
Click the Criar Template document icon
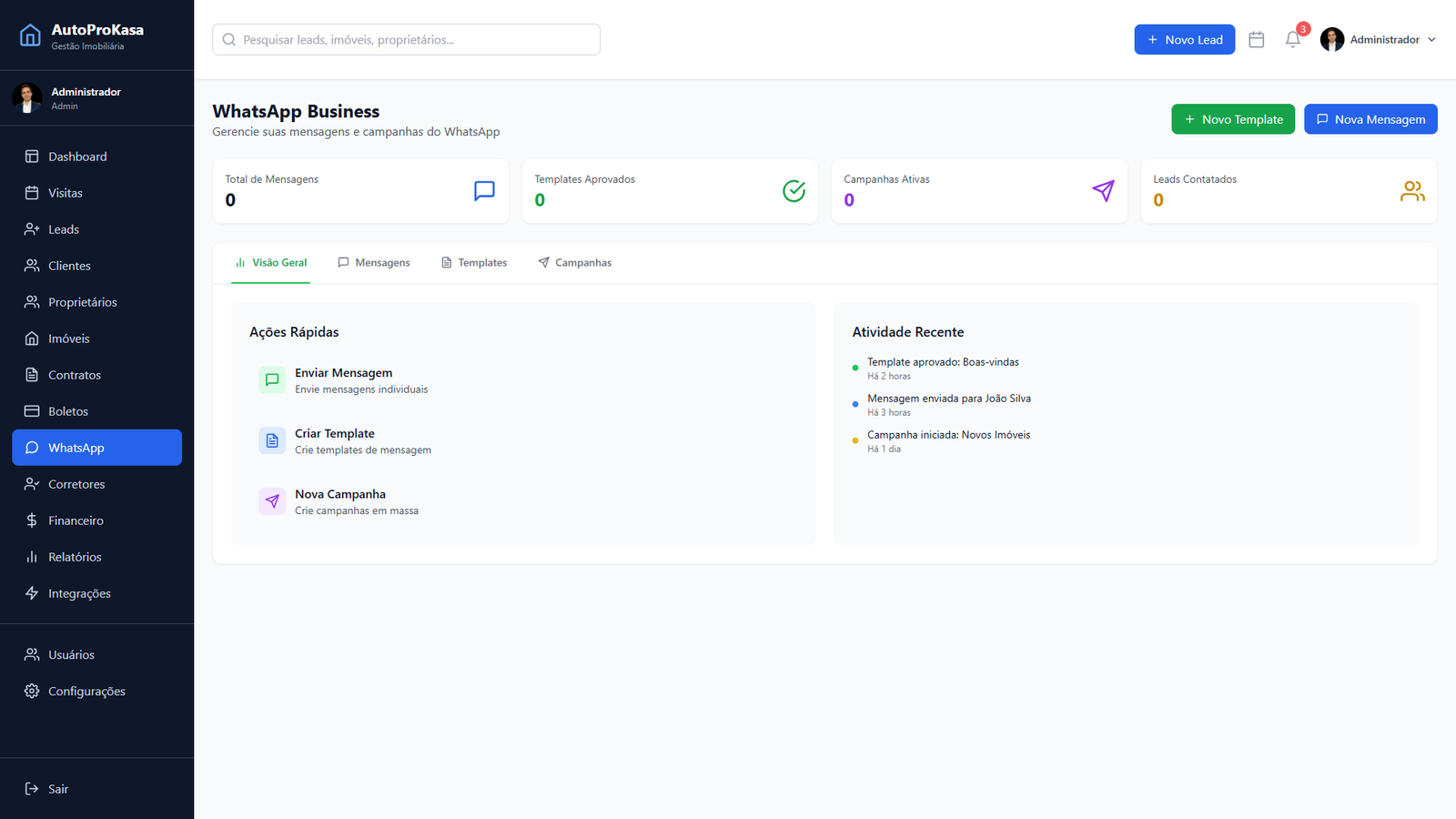(272, 441)
